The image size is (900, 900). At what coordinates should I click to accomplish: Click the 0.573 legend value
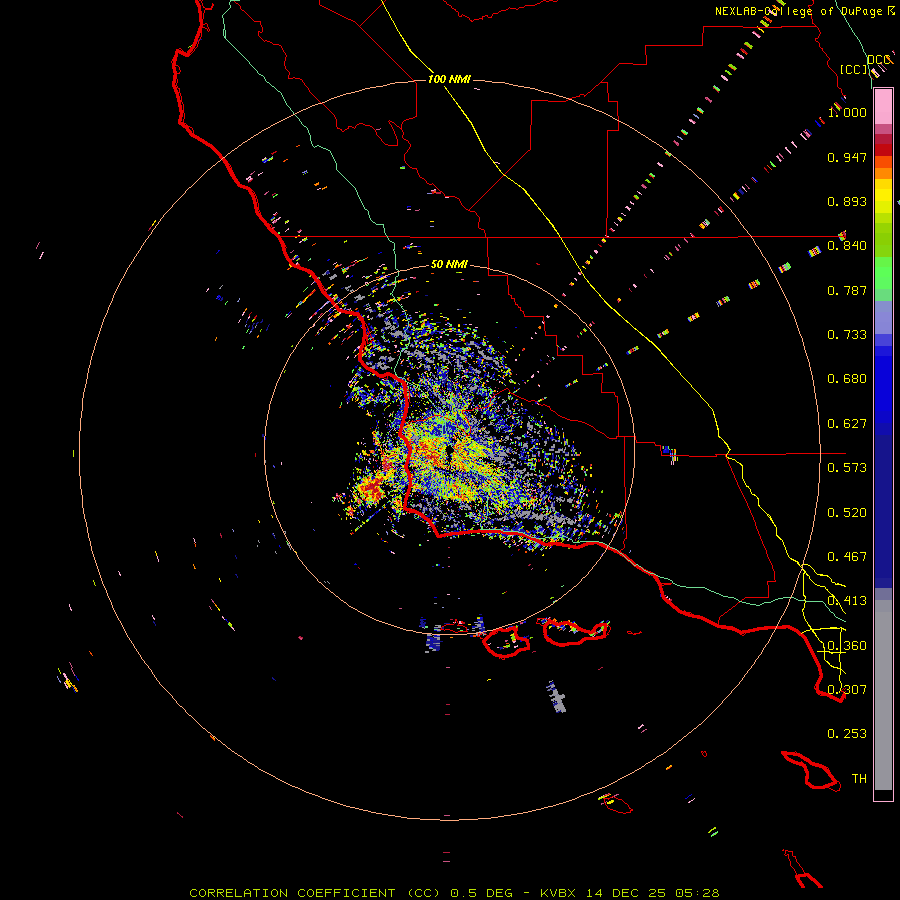[847, 468]
